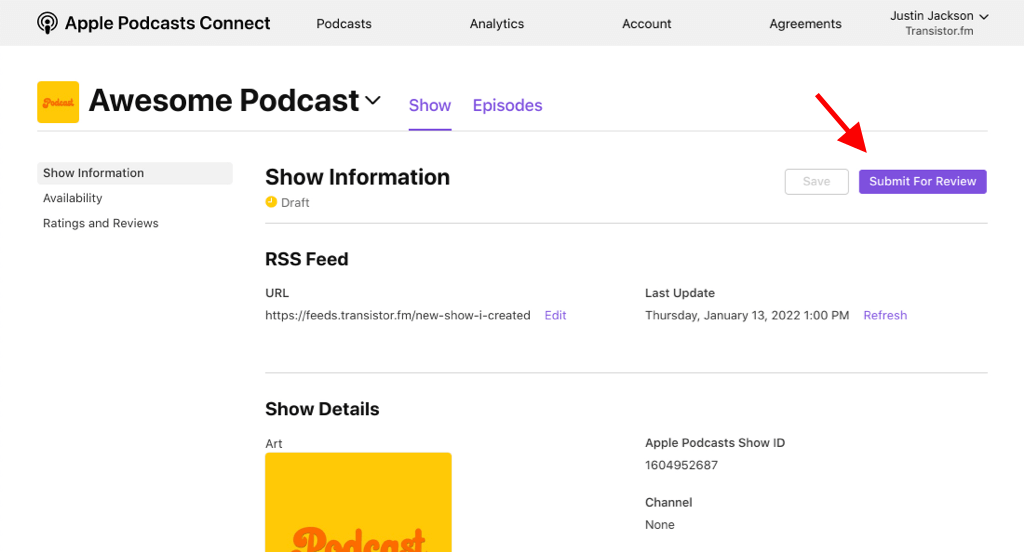1024x552 pixels.
Task: Edit the RSS feed URL
Action: [x=555, y=315]
